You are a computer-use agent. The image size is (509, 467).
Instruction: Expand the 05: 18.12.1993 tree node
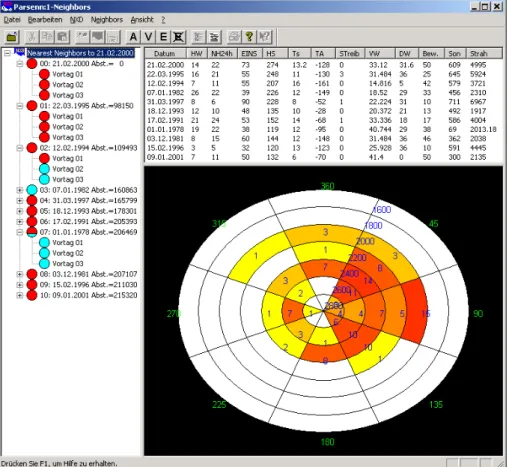(20, 211)
